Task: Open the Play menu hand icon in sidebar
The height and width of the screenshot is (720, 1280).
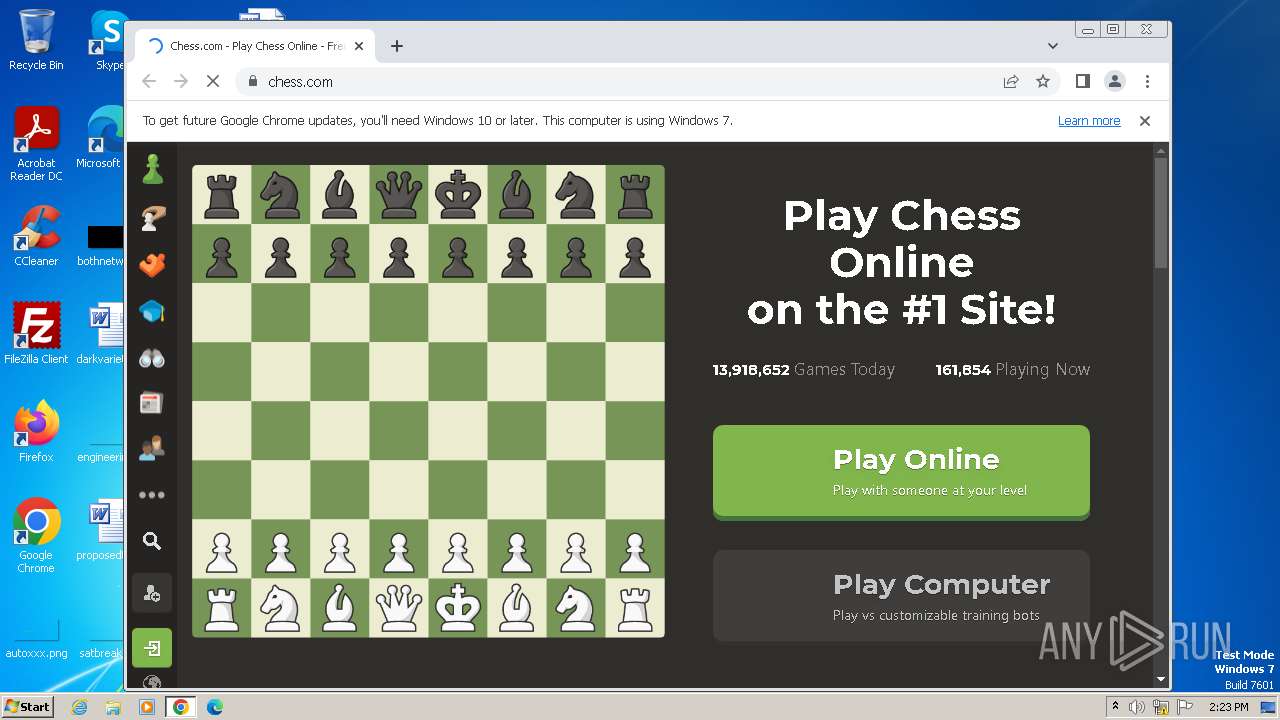Action: 152,217
